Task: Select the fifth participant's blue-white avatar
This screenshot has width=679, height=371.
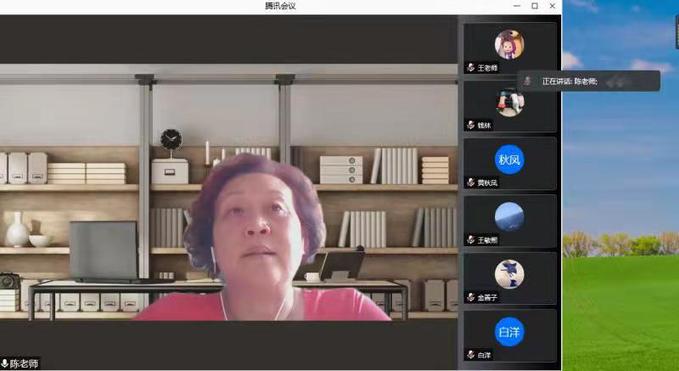Action: coord(509,274)
